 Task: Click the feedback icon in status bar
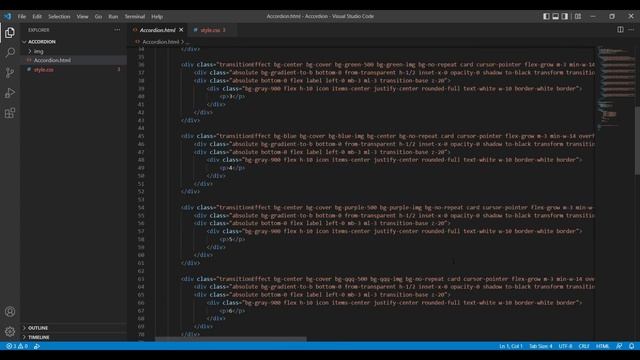[619, 346]
